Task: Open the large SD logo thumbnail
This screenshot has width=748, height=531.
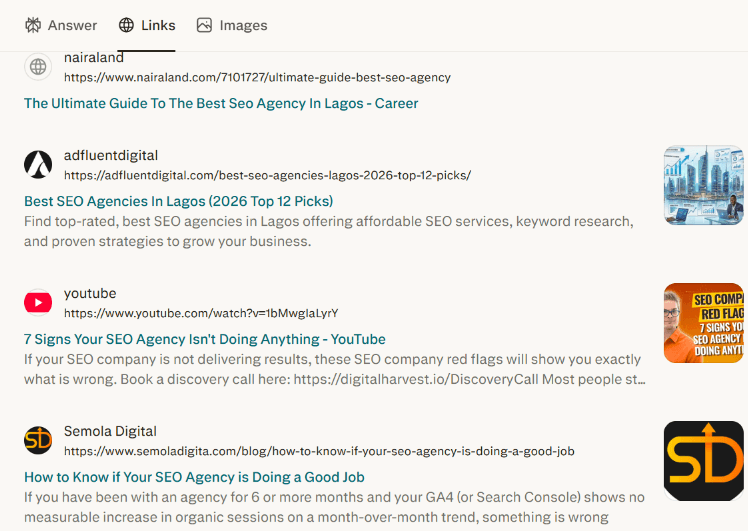Action: click(x=704, y=461)
